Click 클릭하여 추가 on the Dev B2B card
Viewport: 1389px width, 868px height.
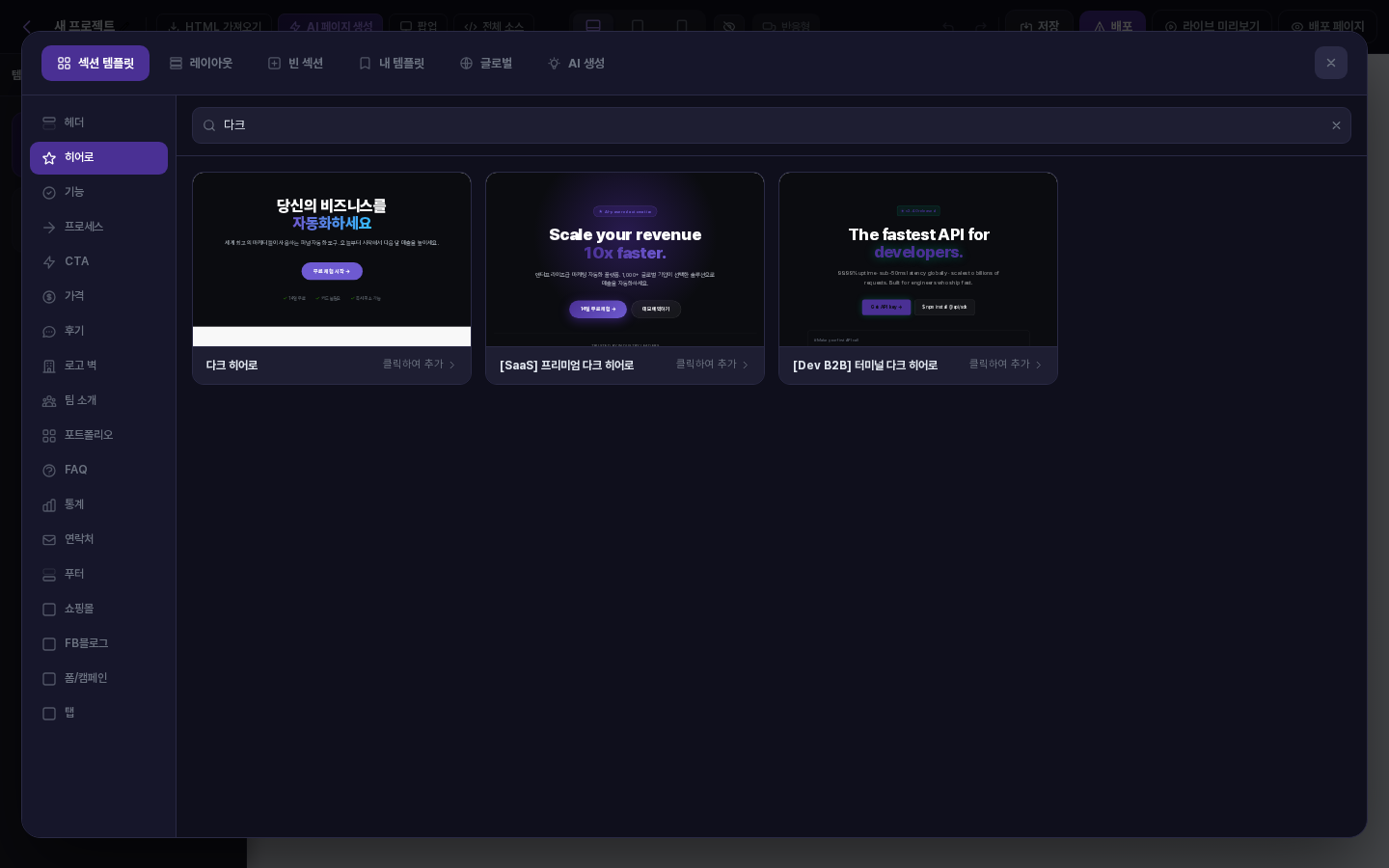pos(1005,365)
